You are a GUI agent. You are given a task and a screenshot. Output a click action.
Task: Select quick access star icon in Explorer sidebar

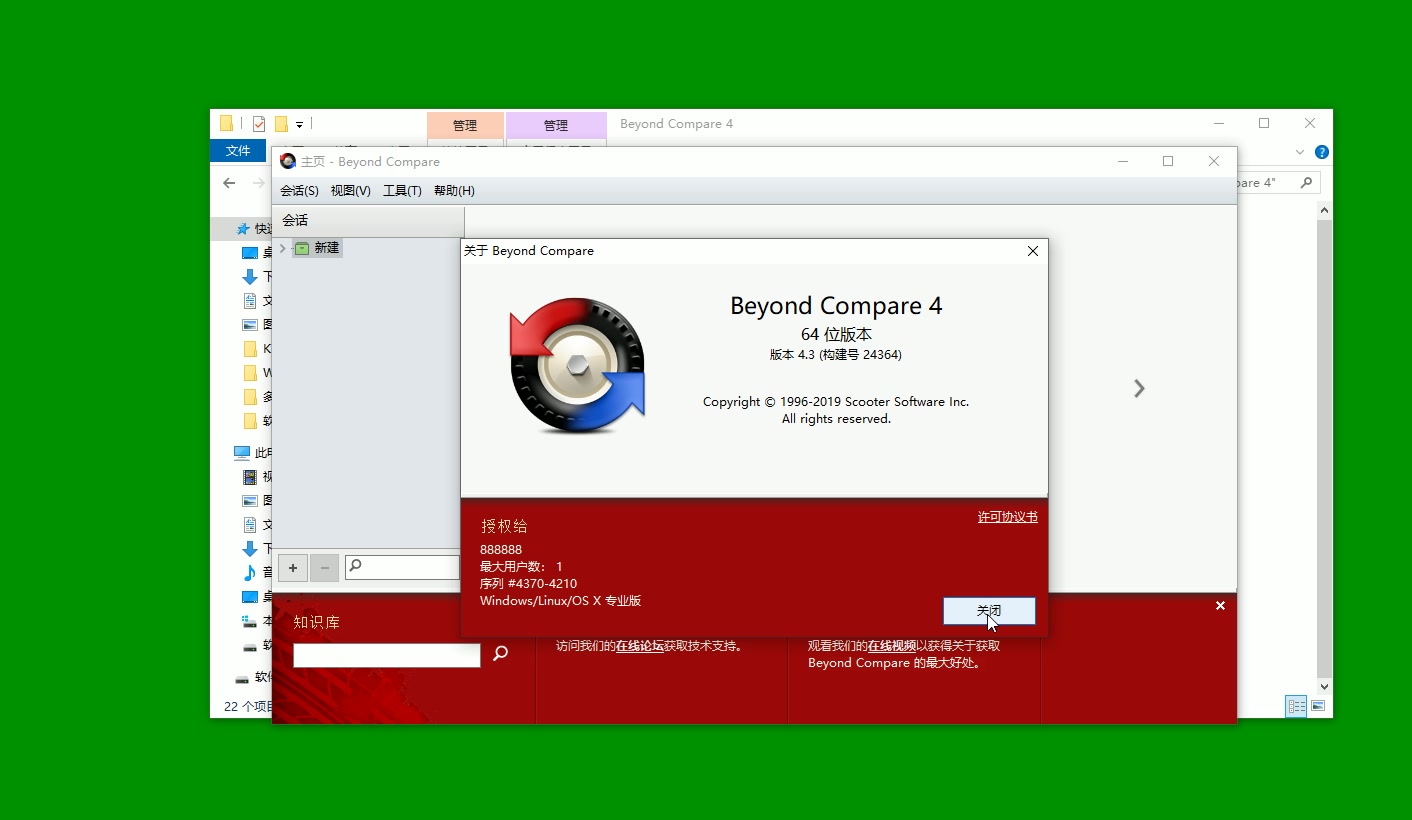(243, 229)
